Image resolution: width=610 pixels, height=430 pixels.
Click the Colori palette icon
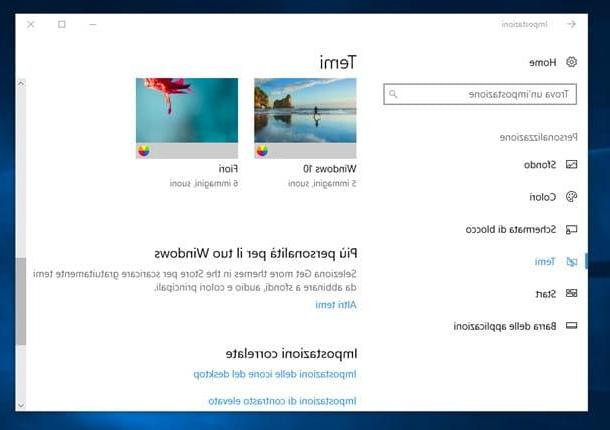(x=571, y=197)
